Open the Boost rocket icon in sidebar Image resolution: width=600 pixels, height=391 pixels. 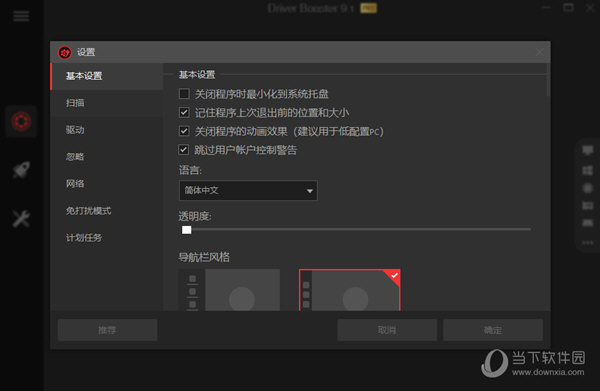point(21,170)
